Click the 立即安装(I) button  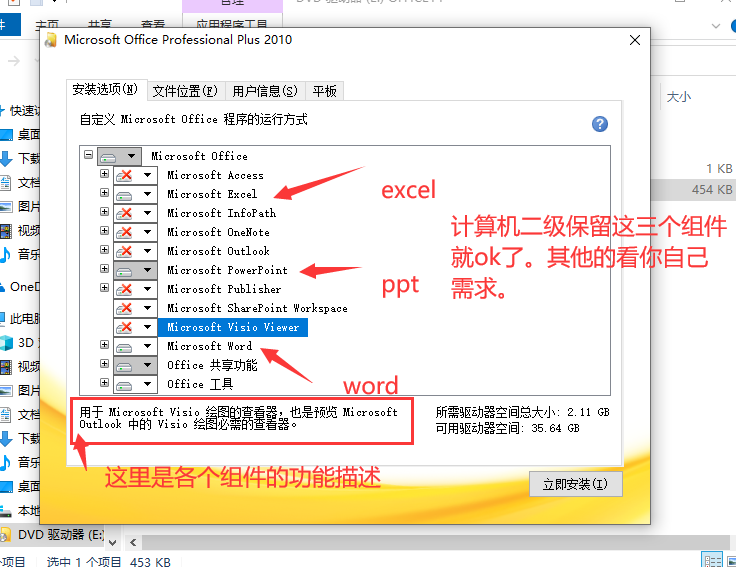[575, 484]
